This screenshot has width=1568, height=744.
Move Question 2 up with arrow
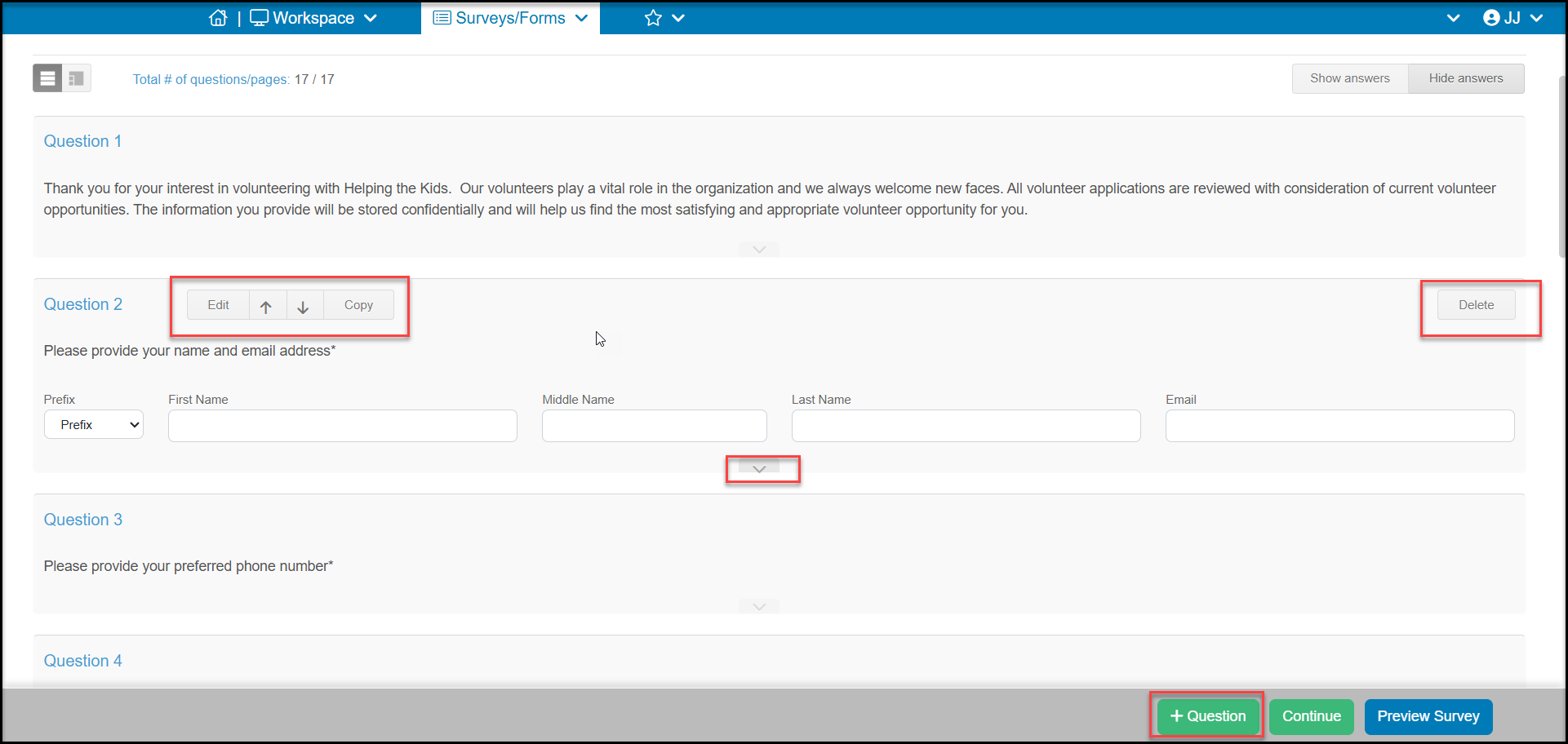click(x=267, y=305)
